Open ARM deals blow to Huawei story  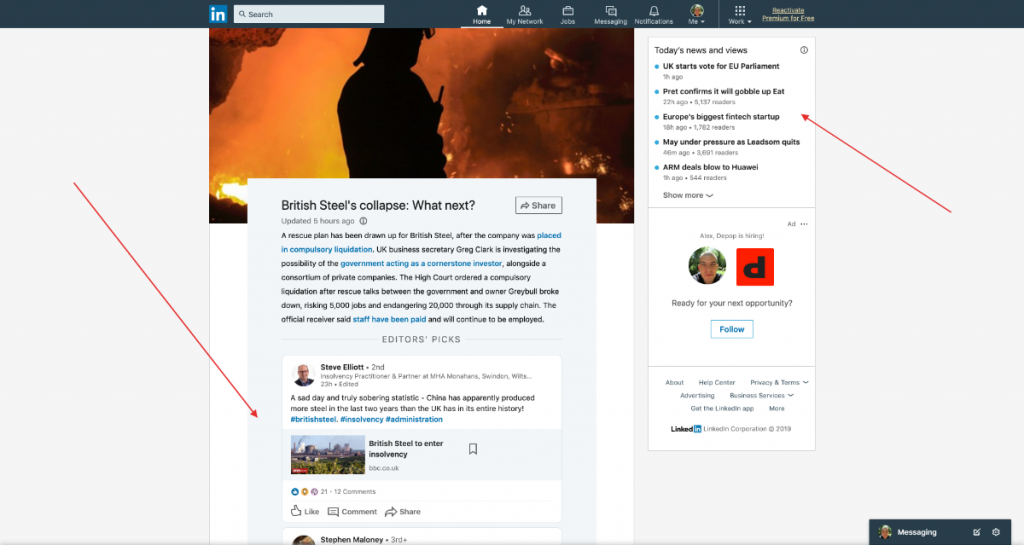pos(711,167)
